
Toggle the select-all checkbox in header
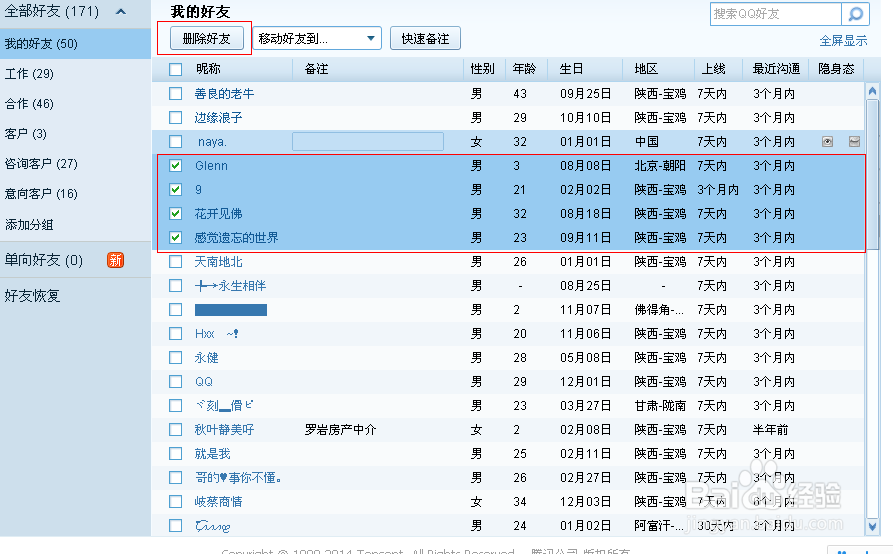[175, 69]
